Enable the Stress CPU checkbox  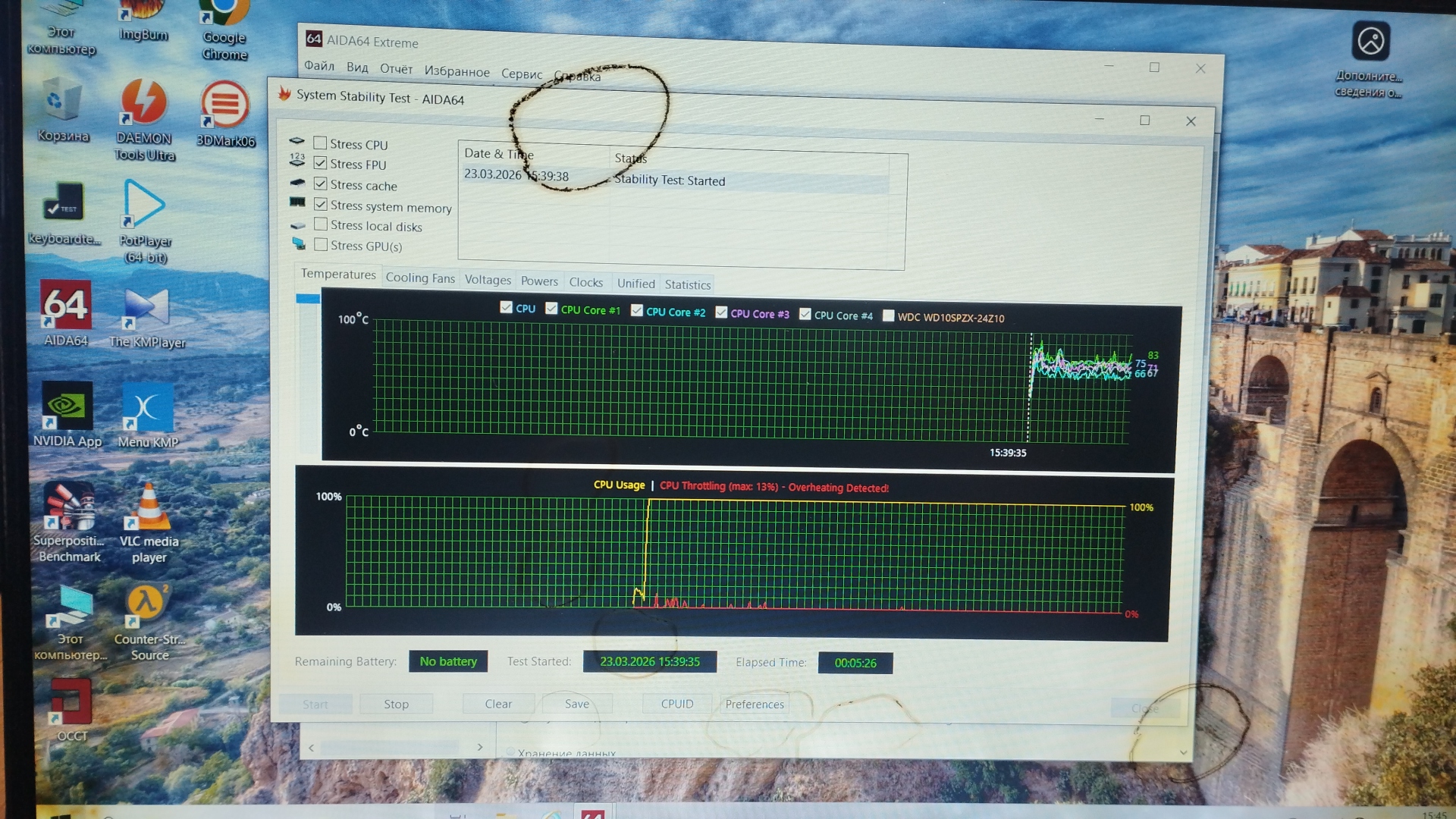(x=321, y=143)
